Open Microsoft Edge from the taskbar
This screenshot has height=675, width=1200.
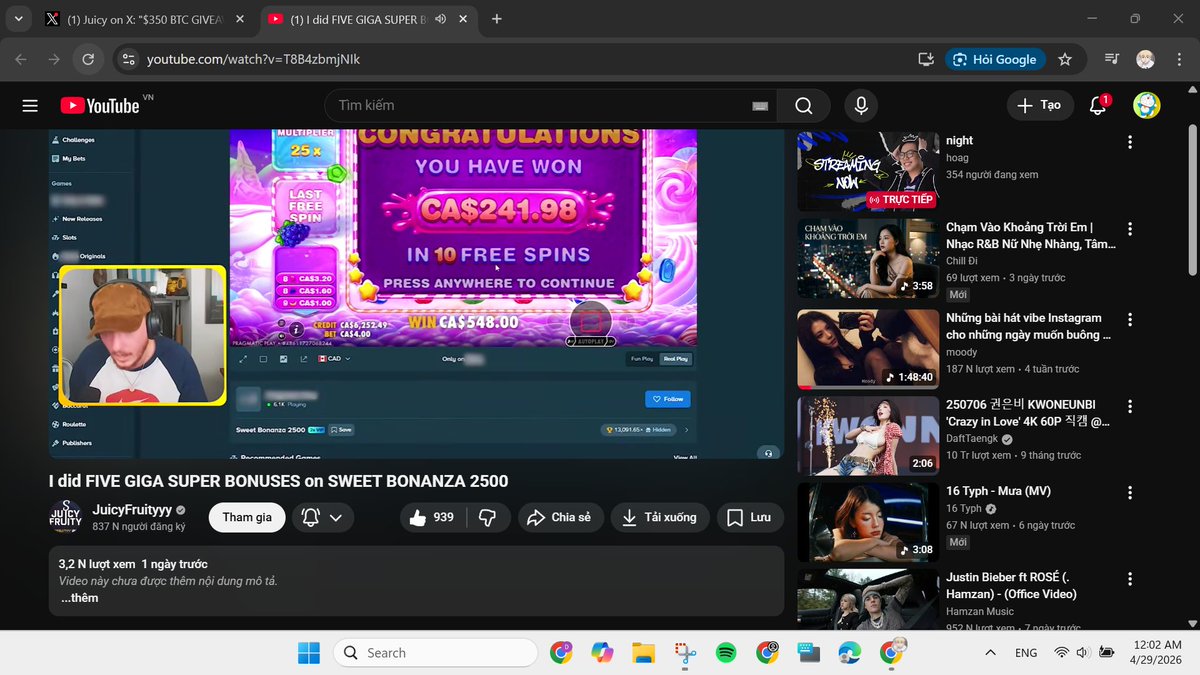849,653
